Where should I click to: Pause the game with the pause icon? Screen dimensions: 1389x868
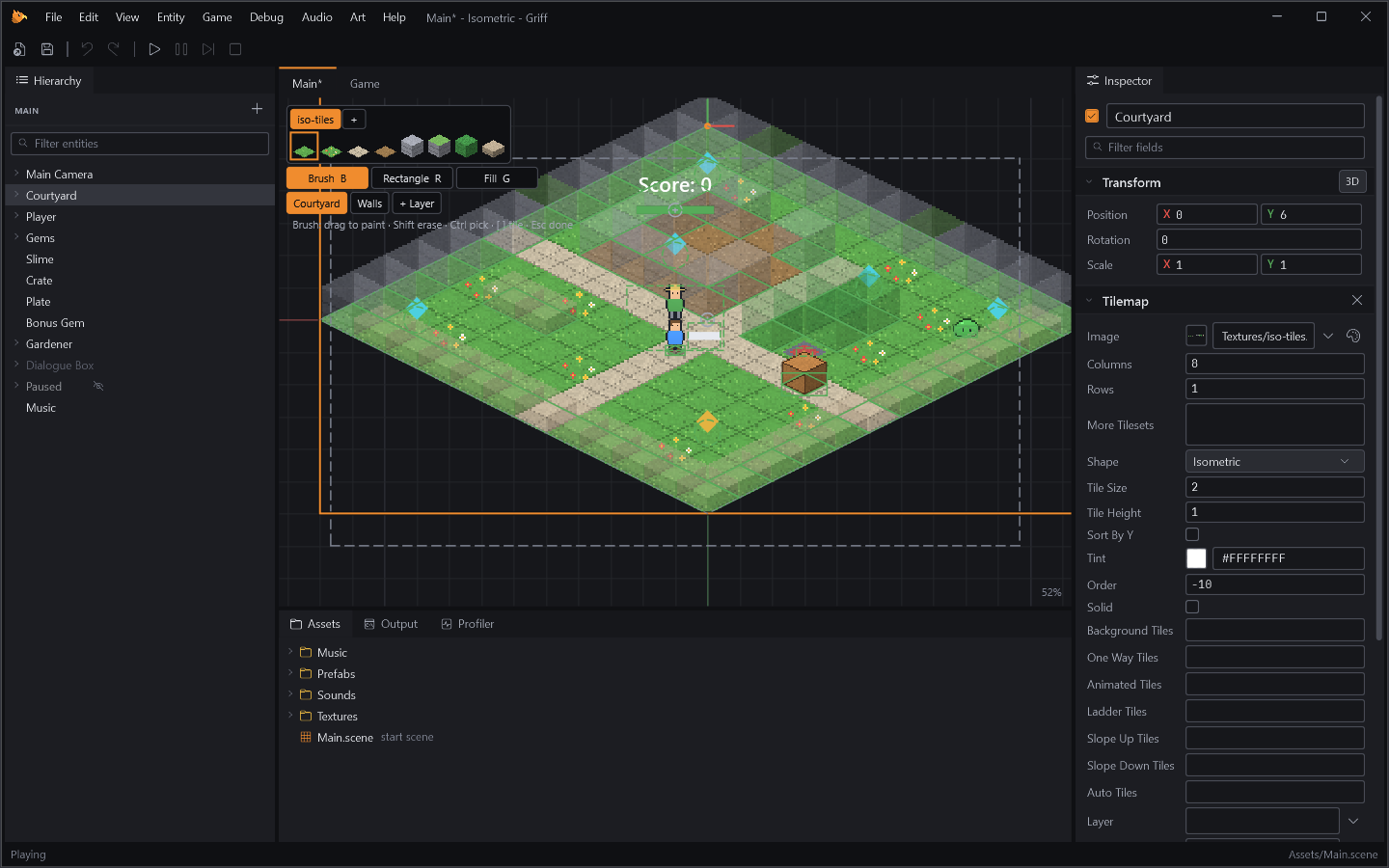click(181, 49)
